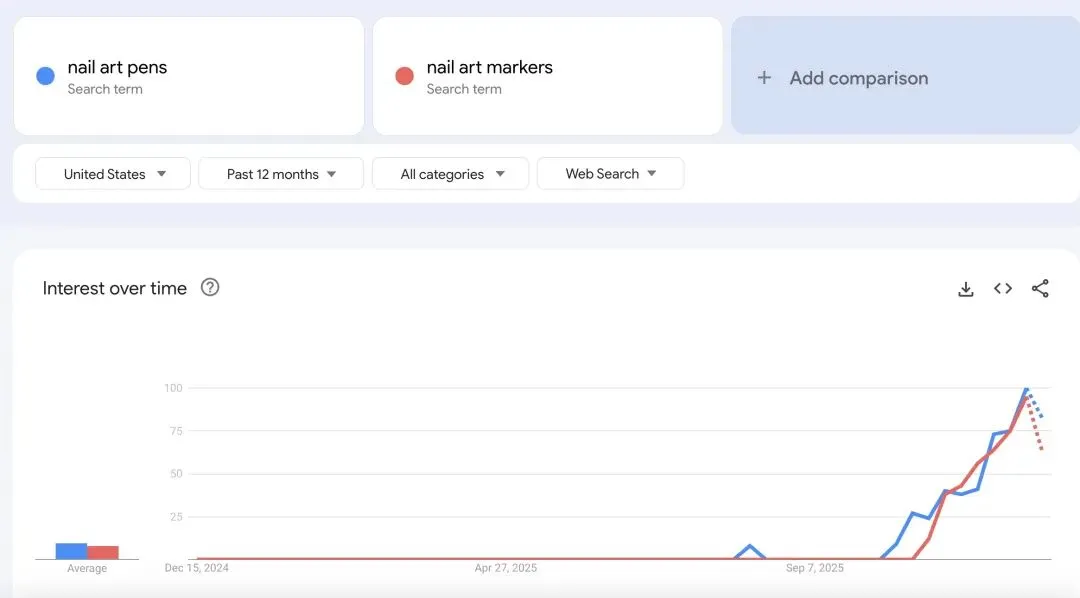Click the blue Average bar for nail art pens
This screenshot has height=598, width=1080.
[x=71, y=550]
